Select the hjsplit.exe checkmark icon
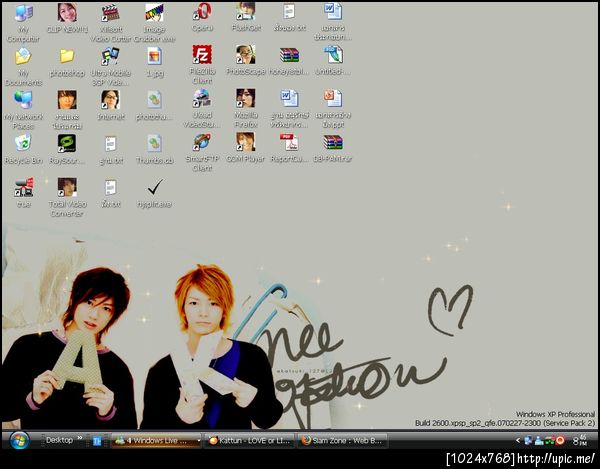Screen dimensions: 600x469 click(x=155, y=187)
